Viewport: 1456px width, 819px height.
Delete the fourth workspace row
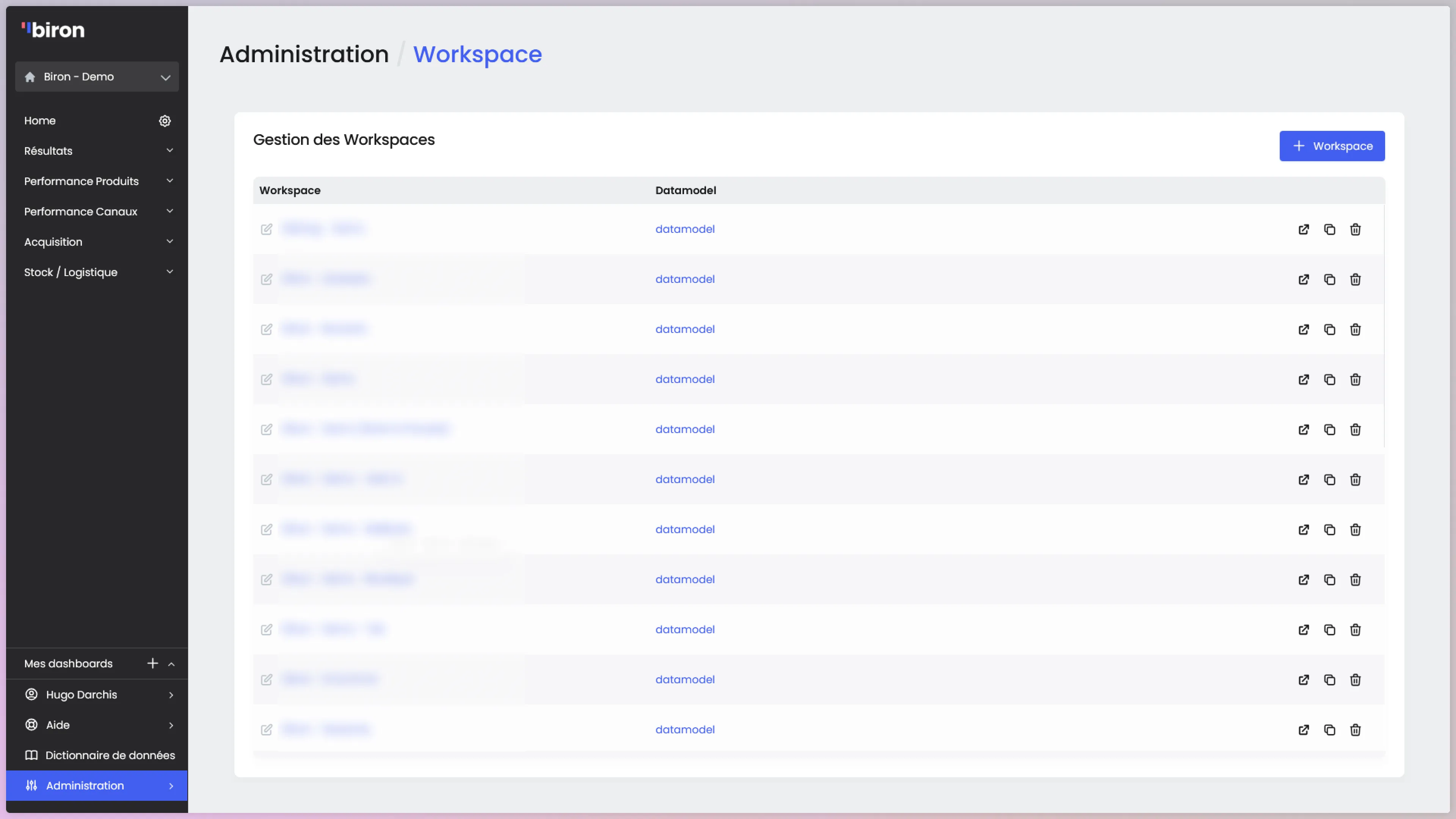1356,379
